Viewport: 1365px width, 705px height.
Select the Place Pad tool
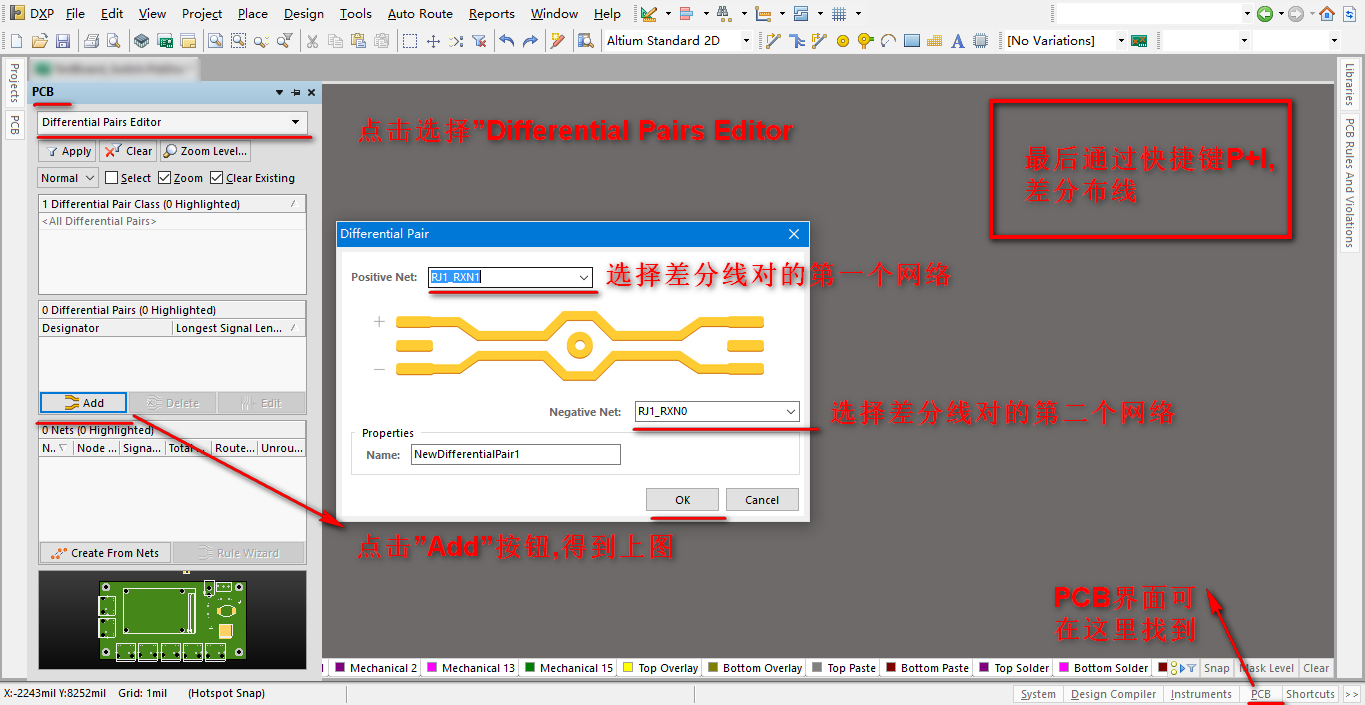point(842,41)
